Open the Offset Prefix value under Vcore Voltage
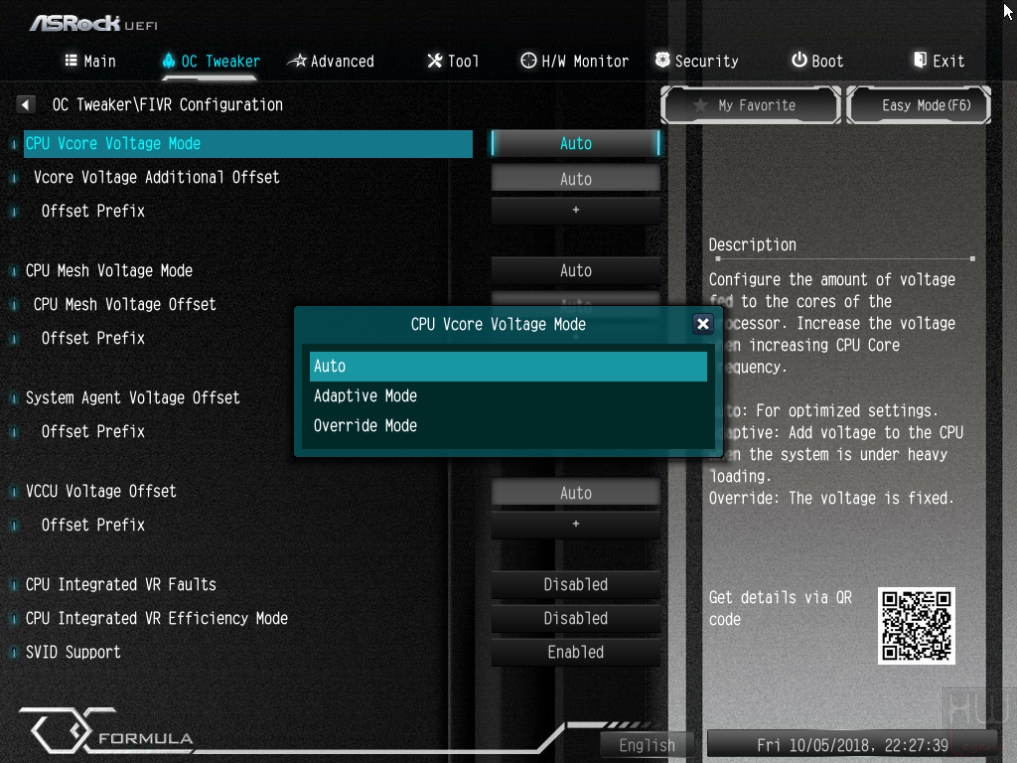This screenshot has width=1017, height=763. coord(575,210)
